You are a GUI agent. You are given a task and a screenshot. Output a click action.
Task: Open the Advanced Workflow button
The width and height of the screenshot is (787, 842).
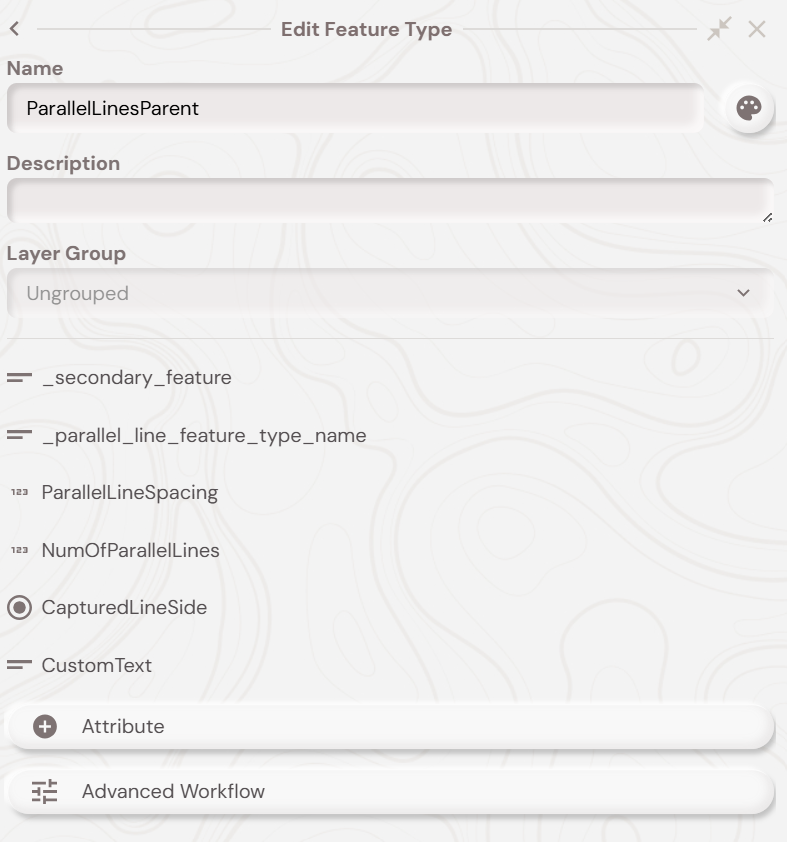tap(390, 792)
